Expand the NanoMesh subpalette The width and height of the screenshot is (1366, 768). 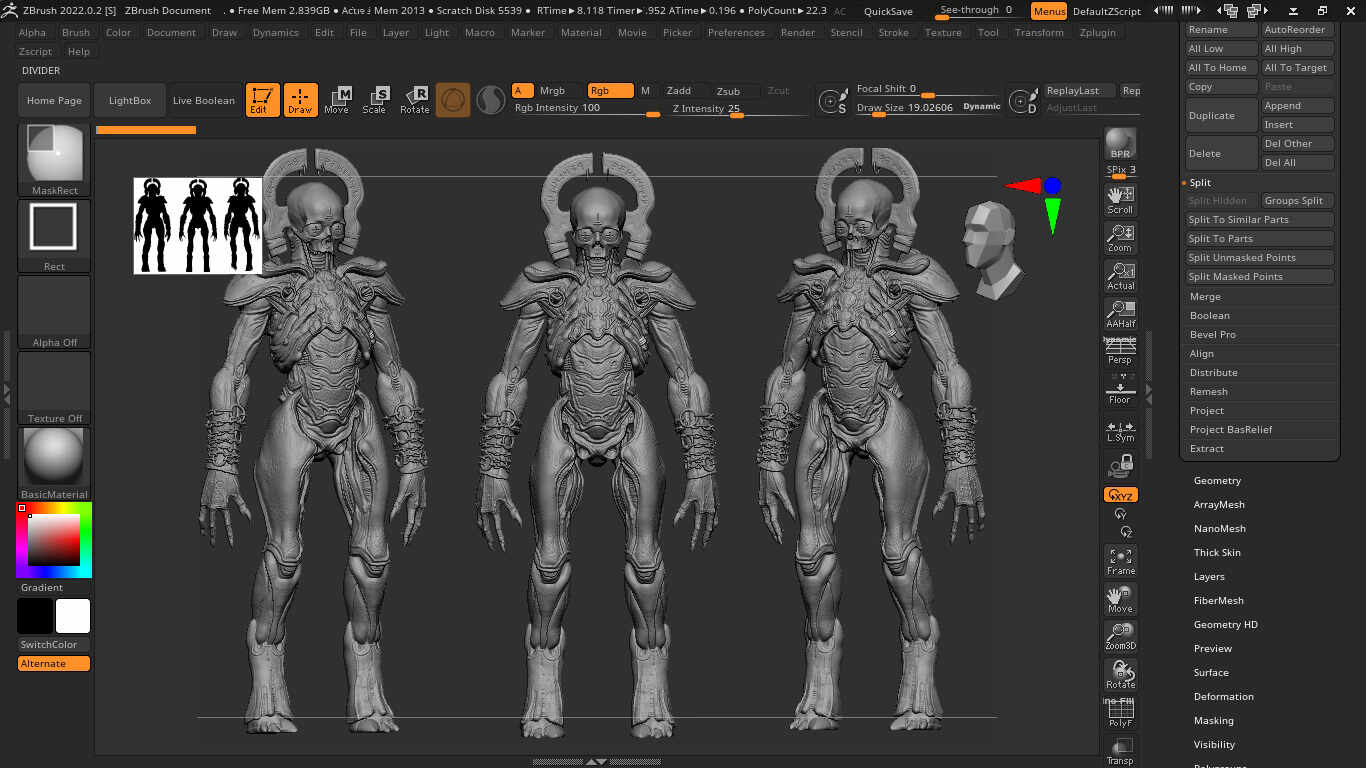coord(1219,529)
